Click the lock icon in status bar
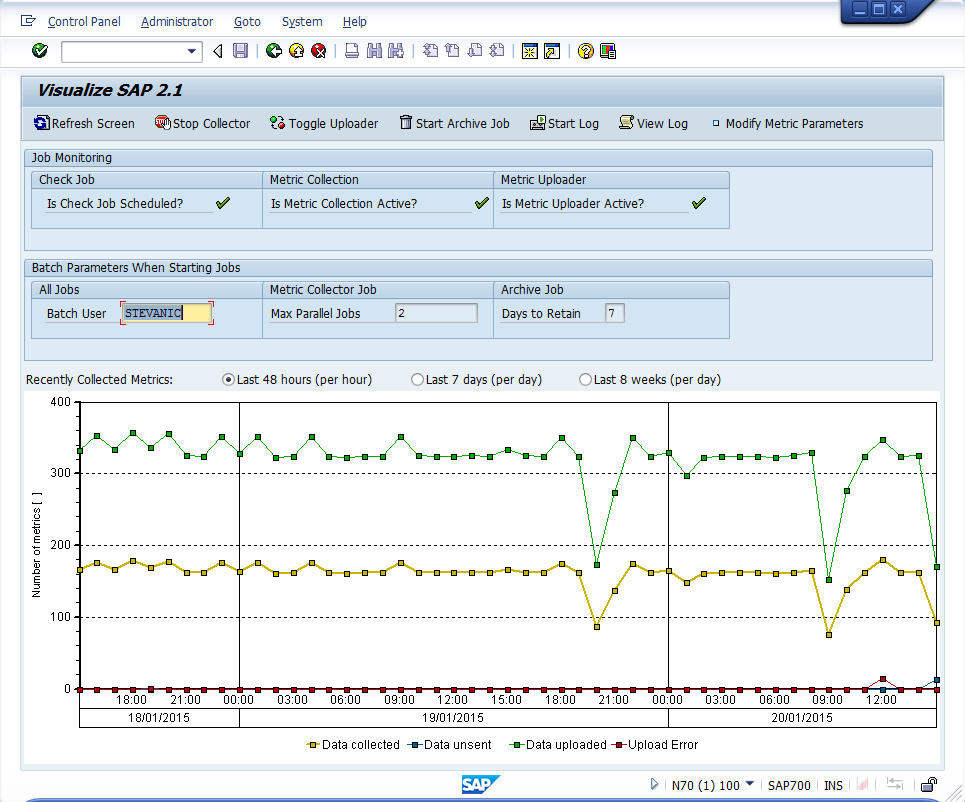 pos(929,784)
